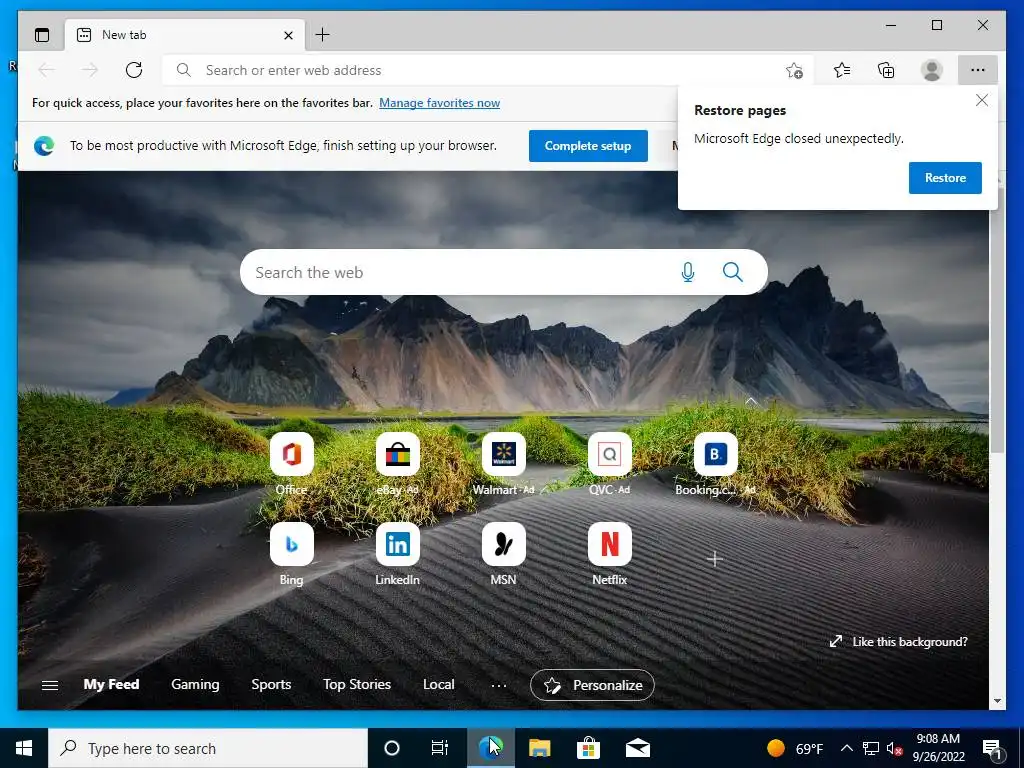
Task: Open the Favorites list icon
Action: (x=842, y=70)
